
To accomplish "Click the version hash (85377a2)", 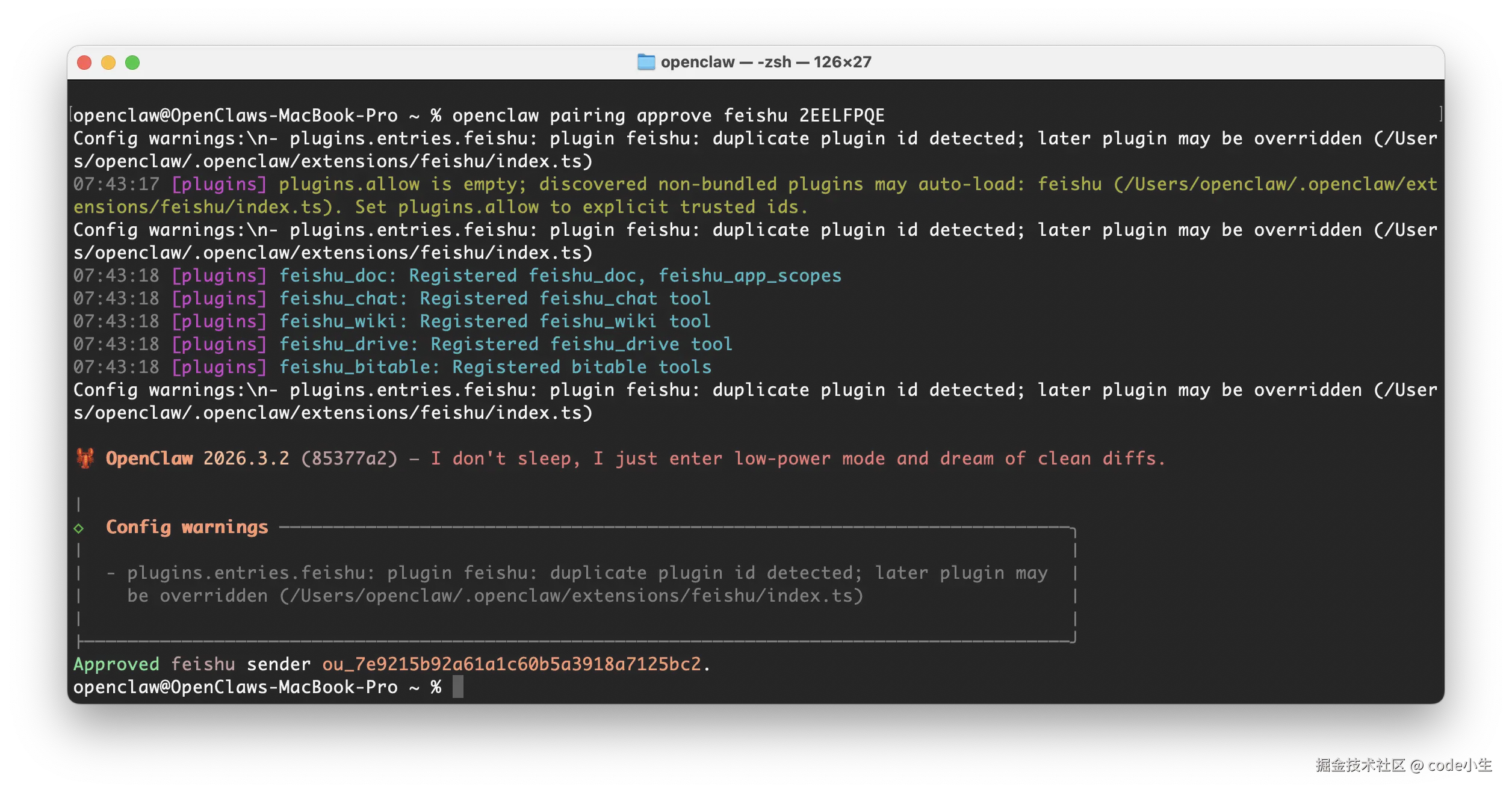I will click(x=349, y=458).
